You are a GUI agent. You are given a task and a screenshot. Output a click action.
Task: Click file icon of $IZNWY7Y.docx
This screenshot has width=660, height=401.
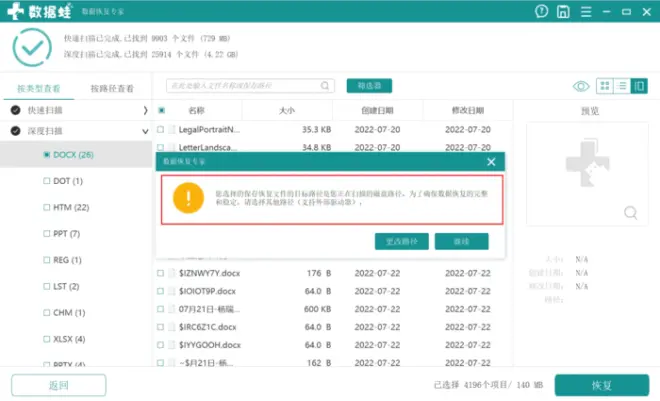click(171, 273)
